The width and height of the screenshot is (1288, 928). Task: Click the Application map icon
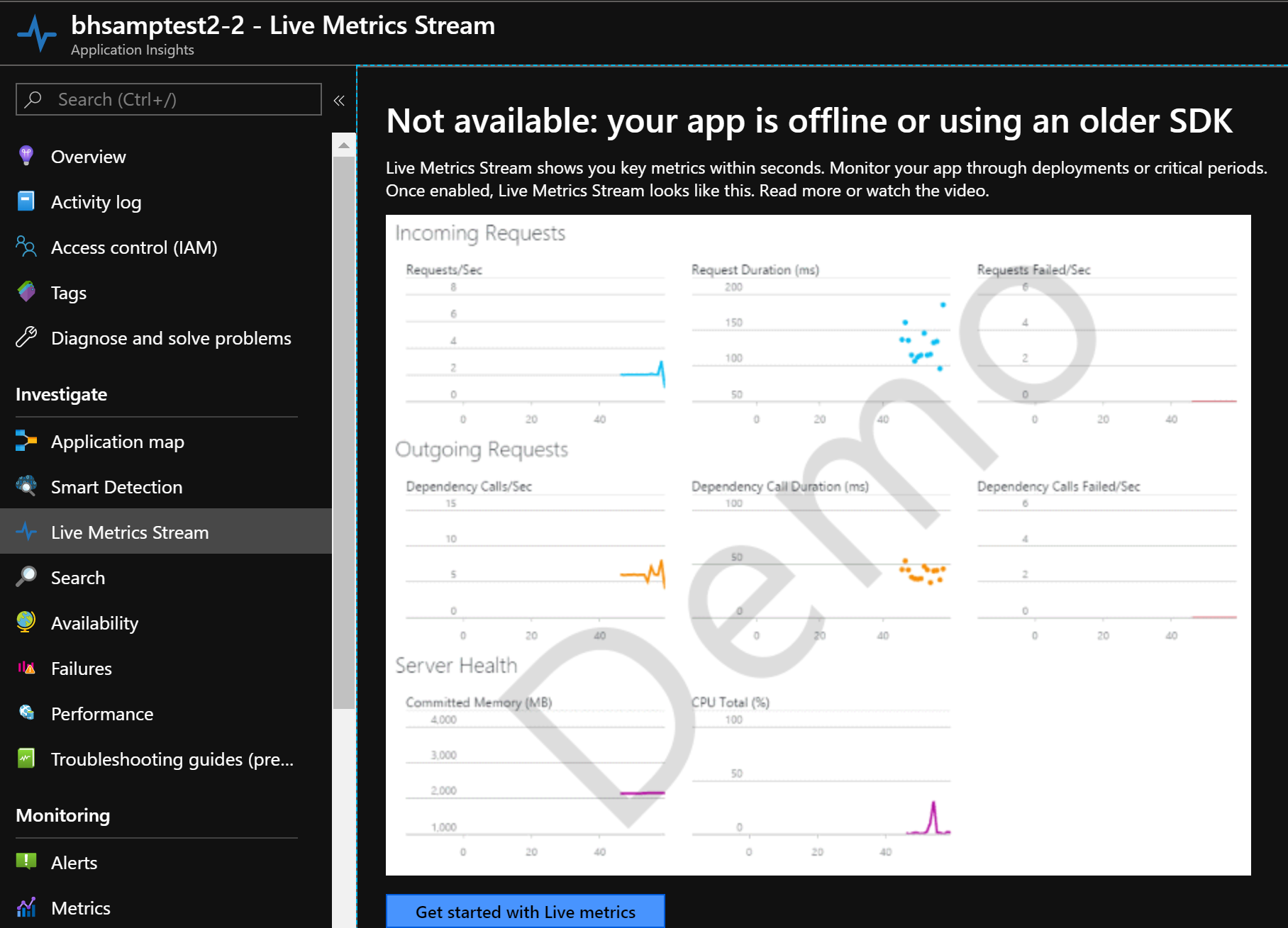click(26, 441)
